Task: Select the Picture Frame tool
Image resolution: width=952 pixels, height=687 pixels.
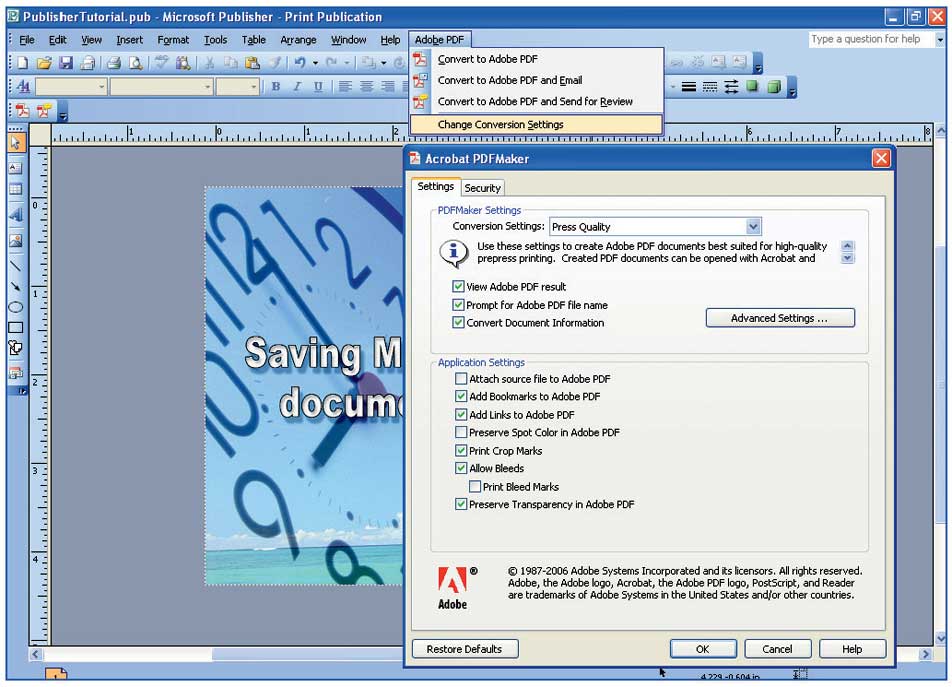Action: click(16, 240)
